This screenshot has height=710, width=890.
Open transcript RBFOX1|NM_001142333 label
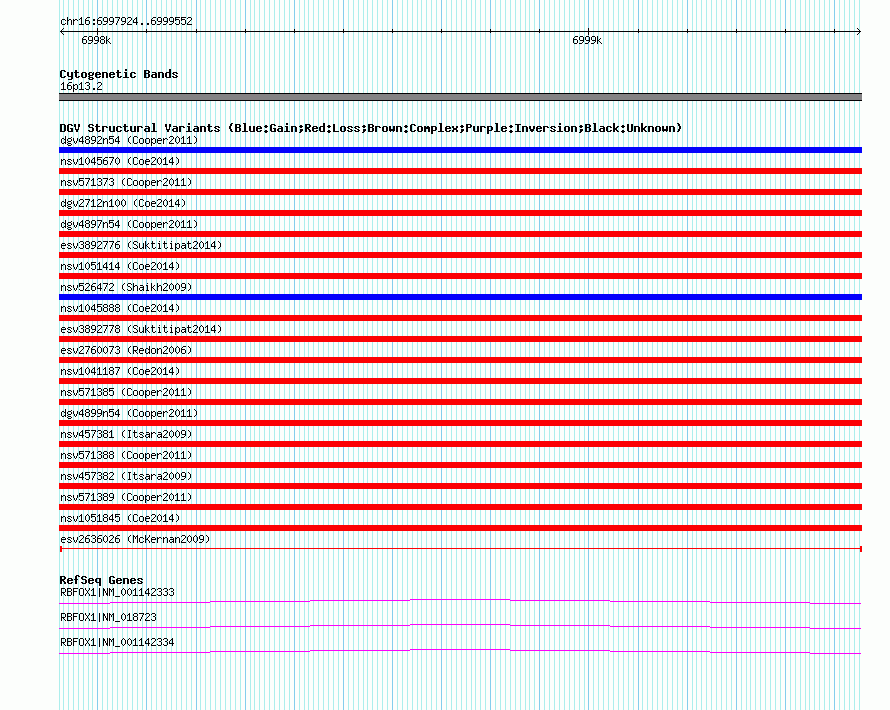[117, 593]
